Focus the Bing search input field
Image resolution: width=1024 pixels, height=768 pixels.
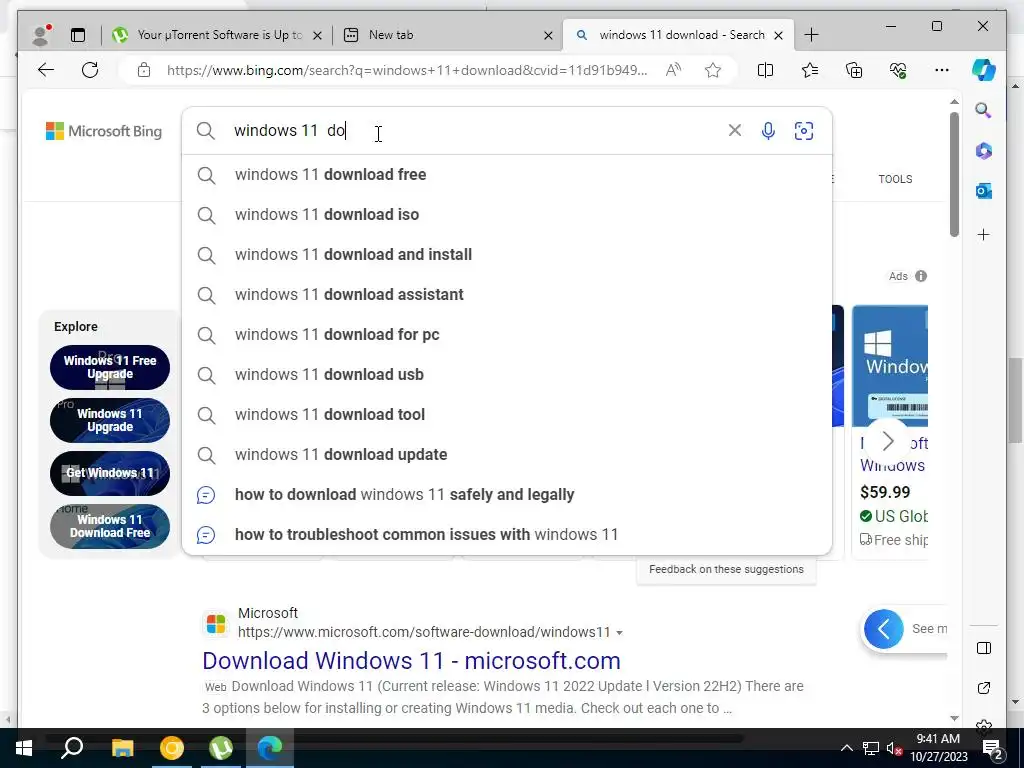[x=477, y=131]
